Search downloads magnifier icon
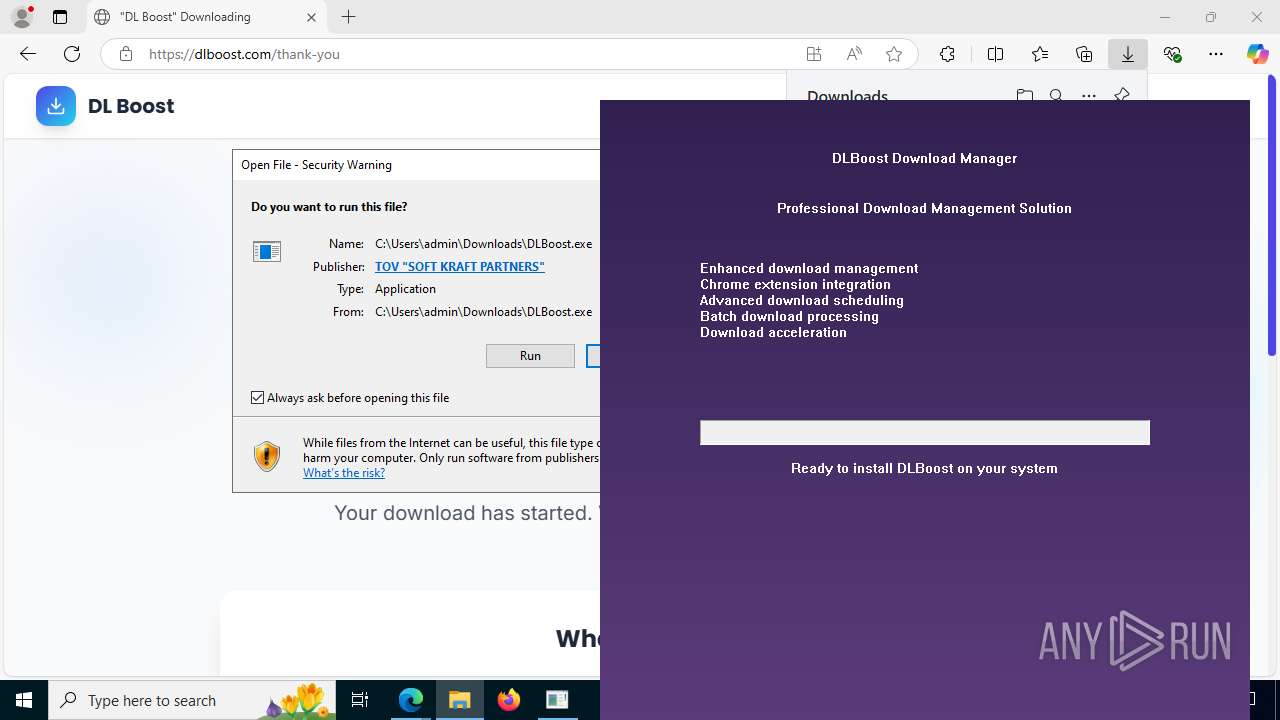Image resolution: width=1280 pixels, height=720 pixels. pyautogui.click(x=1056, y=96)
